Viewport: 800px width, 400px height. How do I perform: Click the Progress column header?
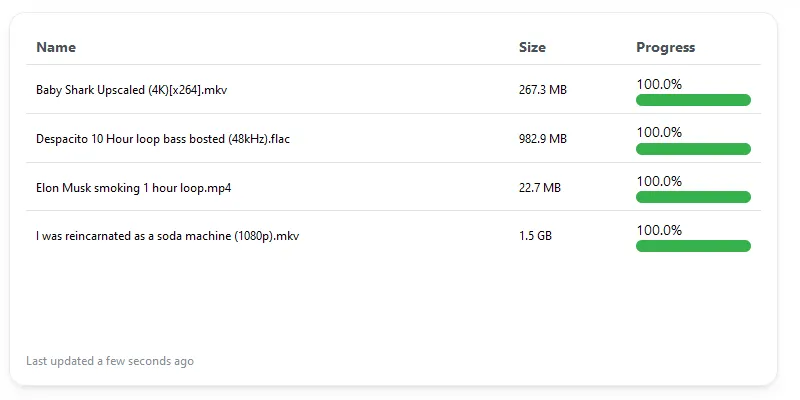click(665, 47)
